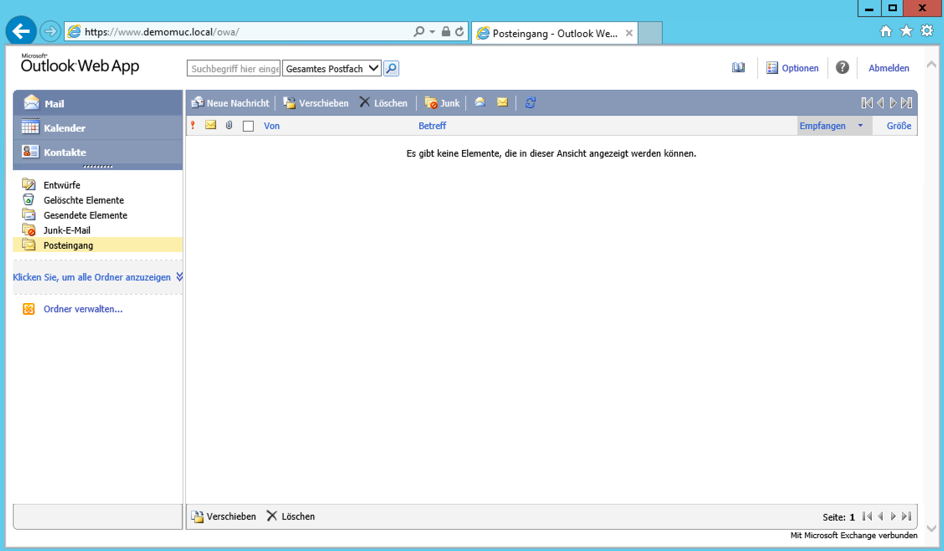Go to the last page in bottom pager

(906, 517)
